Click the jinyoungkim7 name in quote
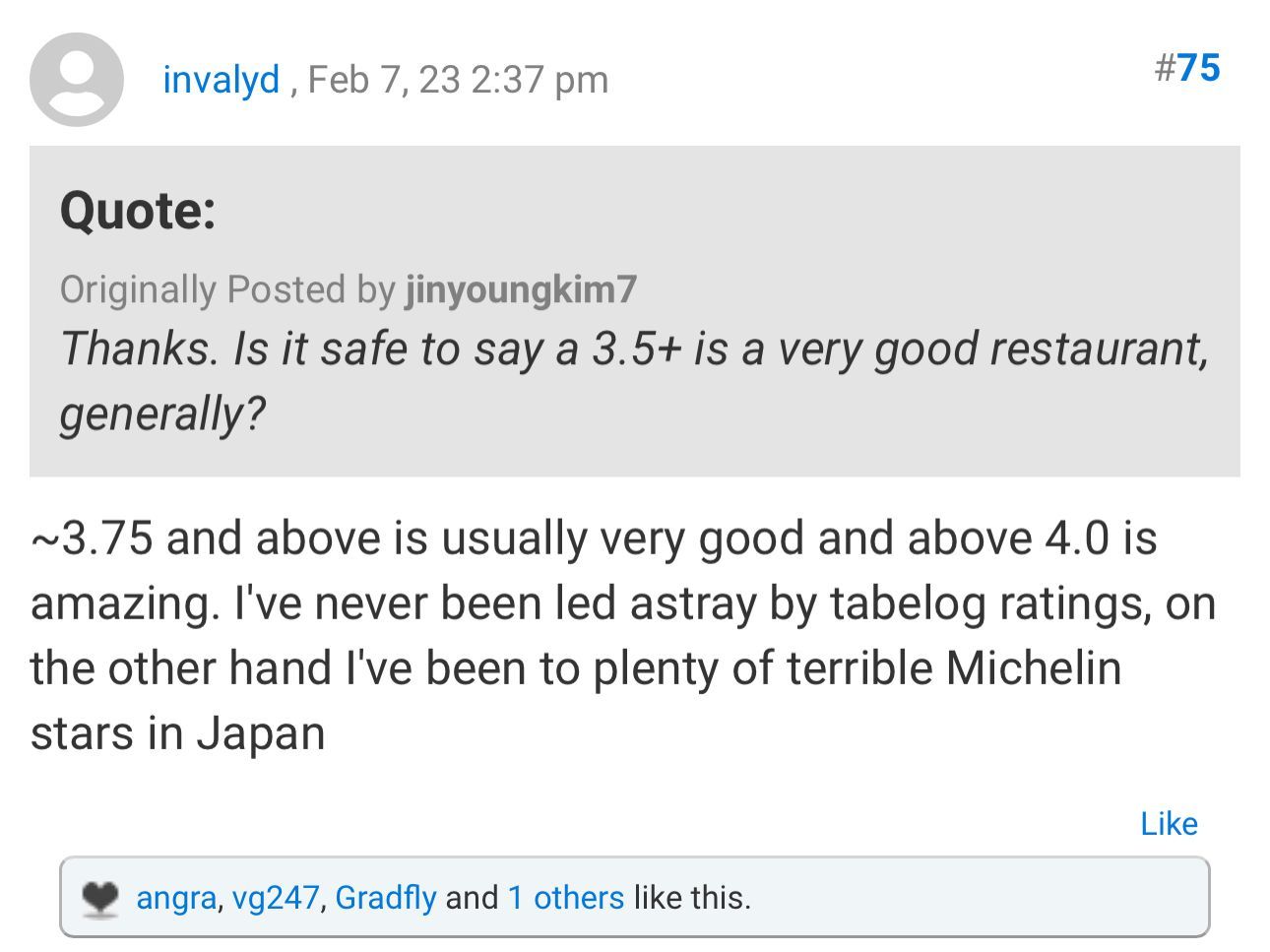The image size is (1270, 952). [x=521, y=289]
